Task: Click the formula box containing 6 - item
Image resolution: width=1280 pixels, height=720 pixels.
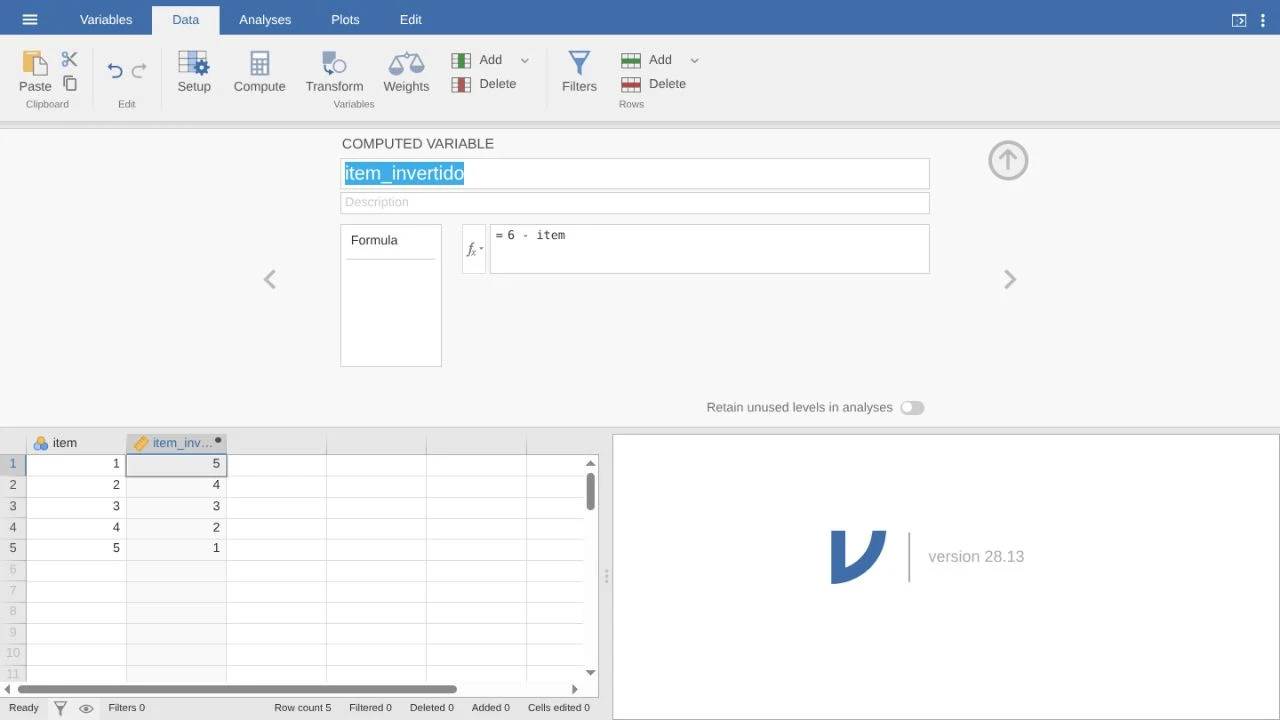Action: [709, 249]
